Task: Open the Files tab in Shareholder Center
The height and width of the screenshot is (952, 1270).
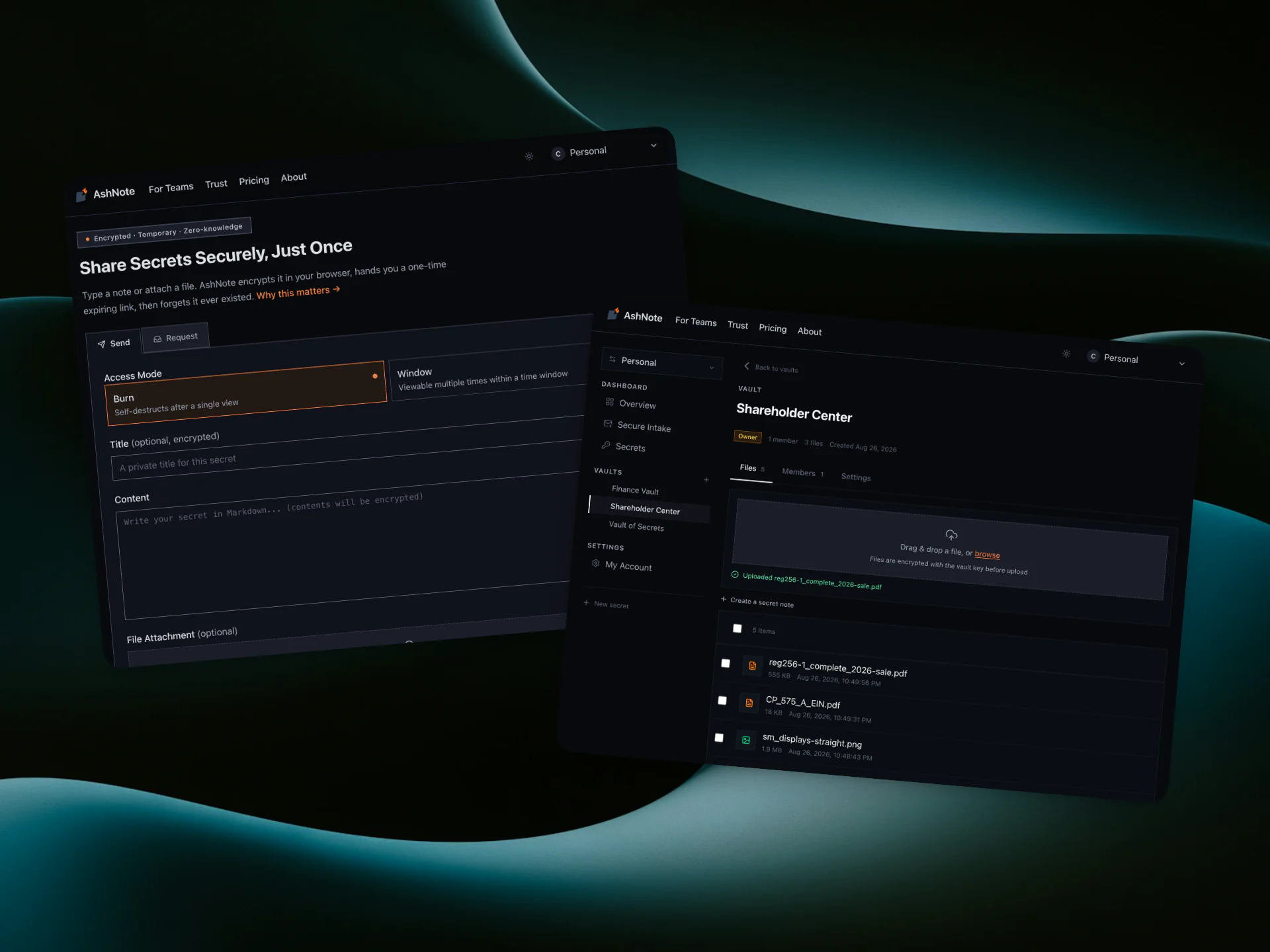Action: pos(752,468)
